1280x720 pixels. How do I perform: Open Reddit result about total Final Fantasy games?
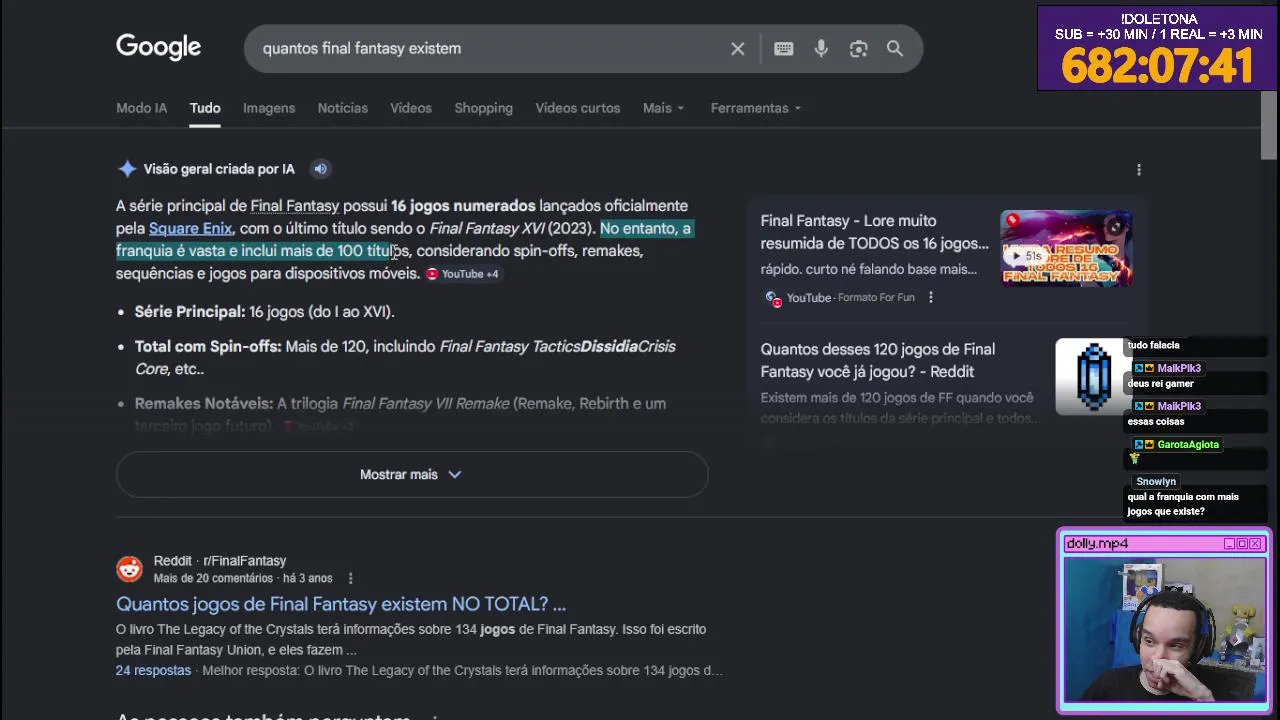coord(340,604)
